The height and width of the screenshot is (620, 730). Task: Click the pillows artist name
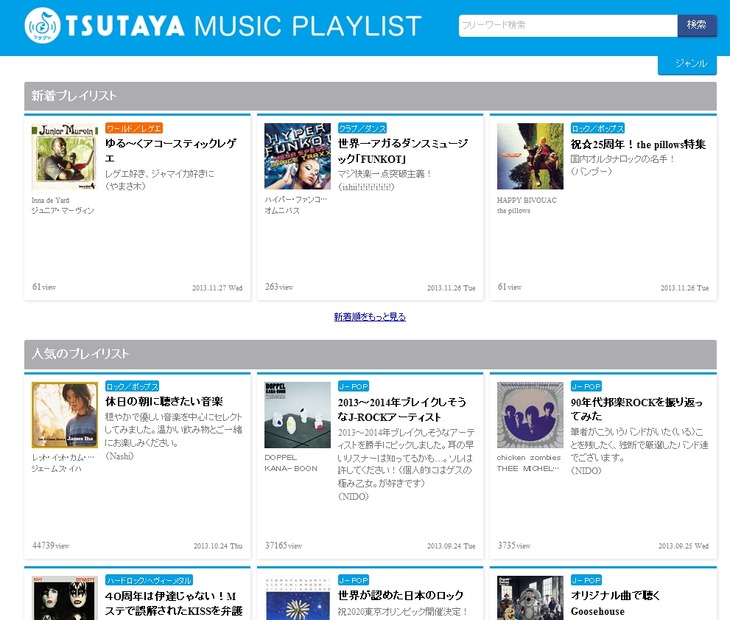[514, 211]
